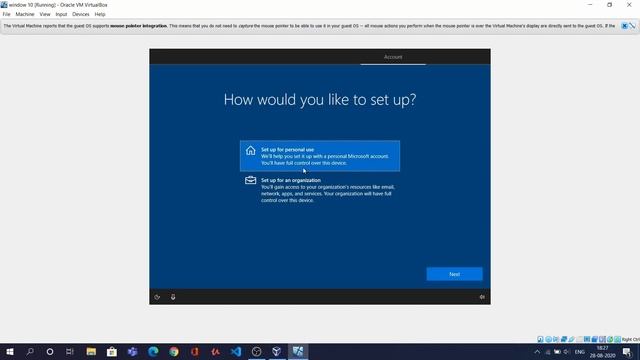Viewport: 640px width, 360px height.
Task: Click the hard disk activity status icon
Action: point(540,339)
